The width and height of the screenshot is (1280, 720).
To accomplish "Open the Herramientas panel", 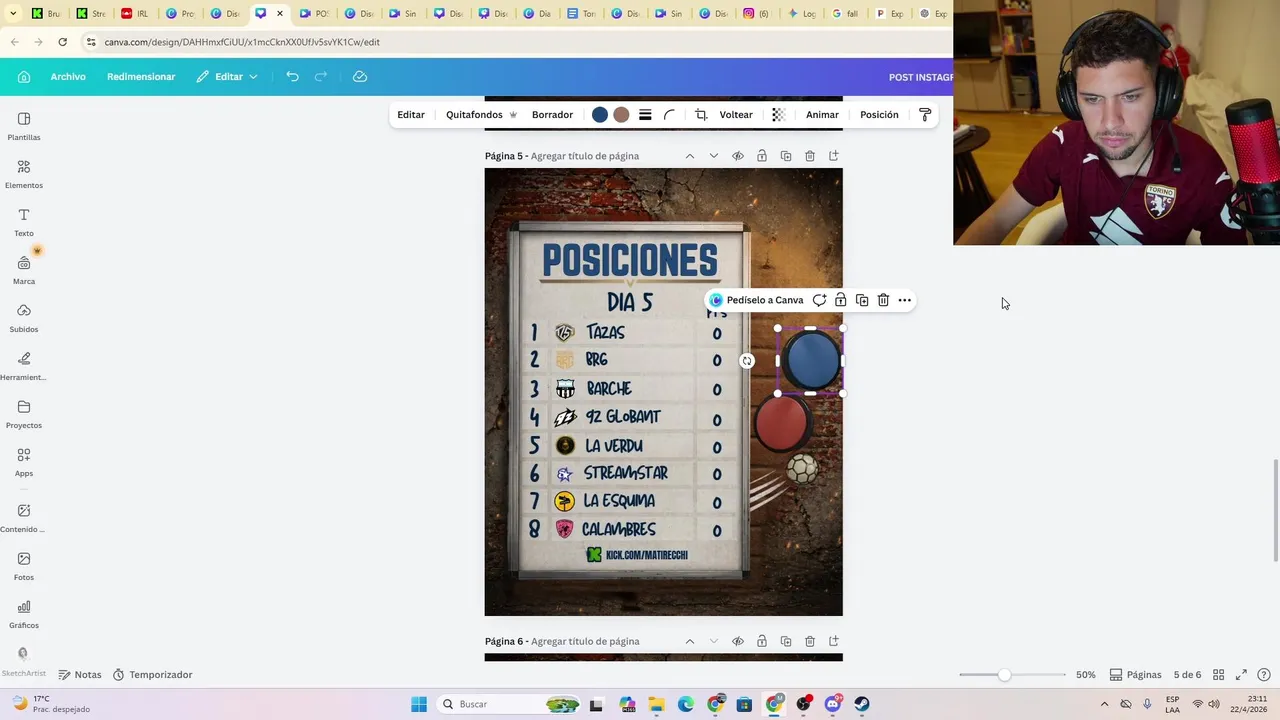I will 24,367.
